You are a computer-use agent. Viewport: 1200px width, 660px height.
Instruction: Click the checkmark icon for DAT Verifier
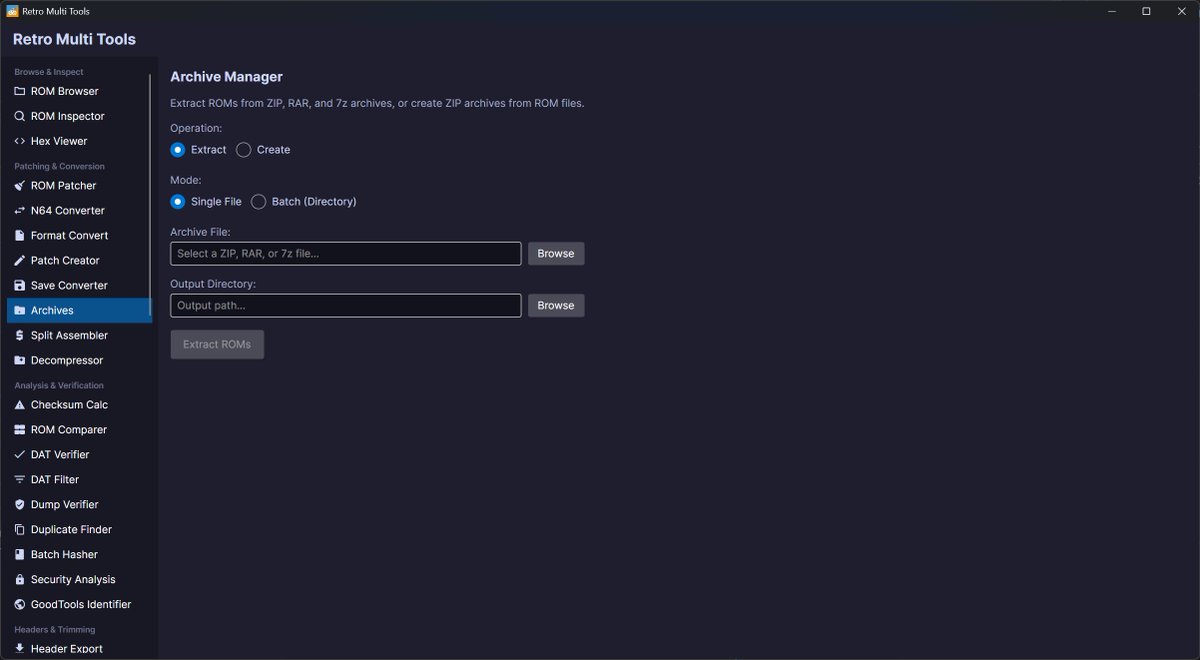(x=20, y=454)
